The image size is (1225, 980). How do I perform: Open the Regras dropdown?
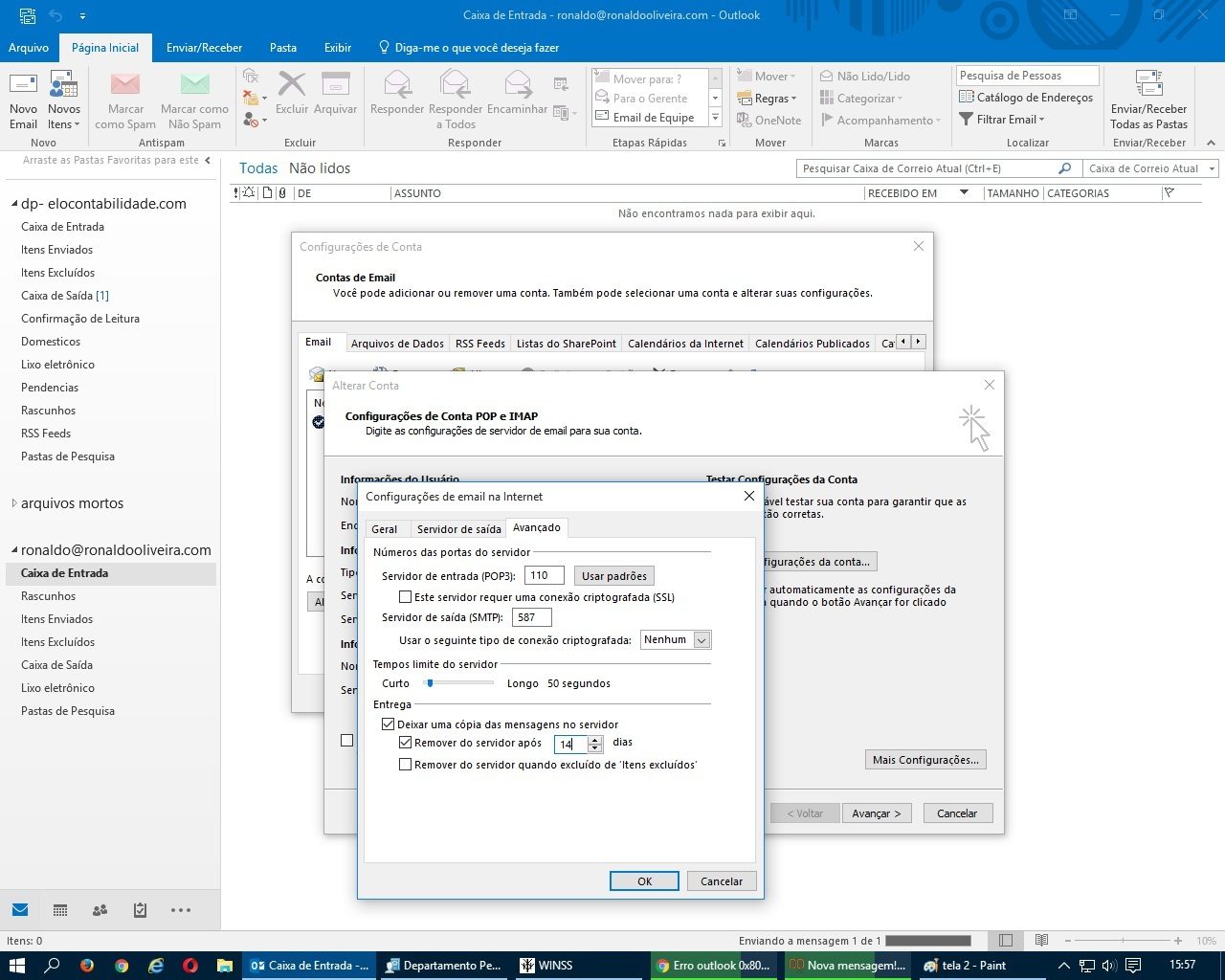(x=768, y=98)
